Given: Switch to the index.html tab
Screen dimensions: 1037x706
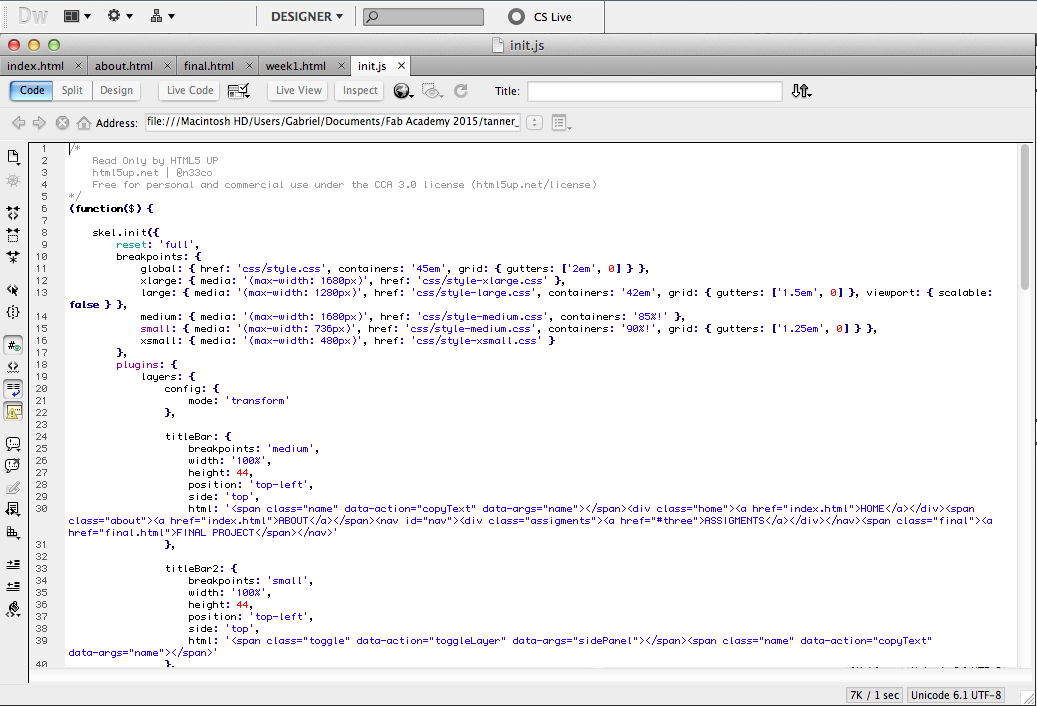Looking at the screenshot, I should coord(35,66).
